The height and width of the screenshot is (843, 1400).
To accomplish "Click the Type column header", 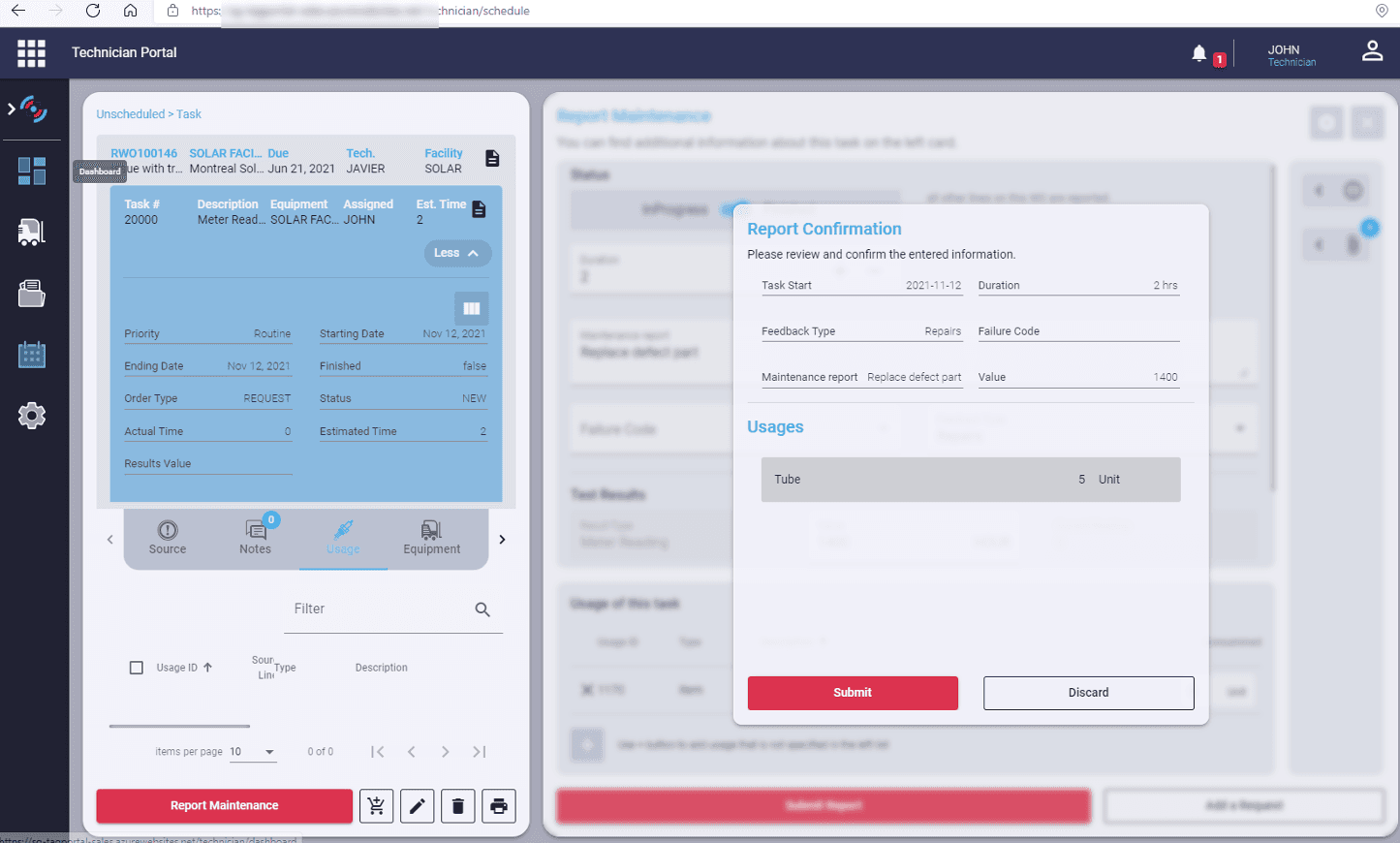I will pyautogui.click(x=285, y=668).
